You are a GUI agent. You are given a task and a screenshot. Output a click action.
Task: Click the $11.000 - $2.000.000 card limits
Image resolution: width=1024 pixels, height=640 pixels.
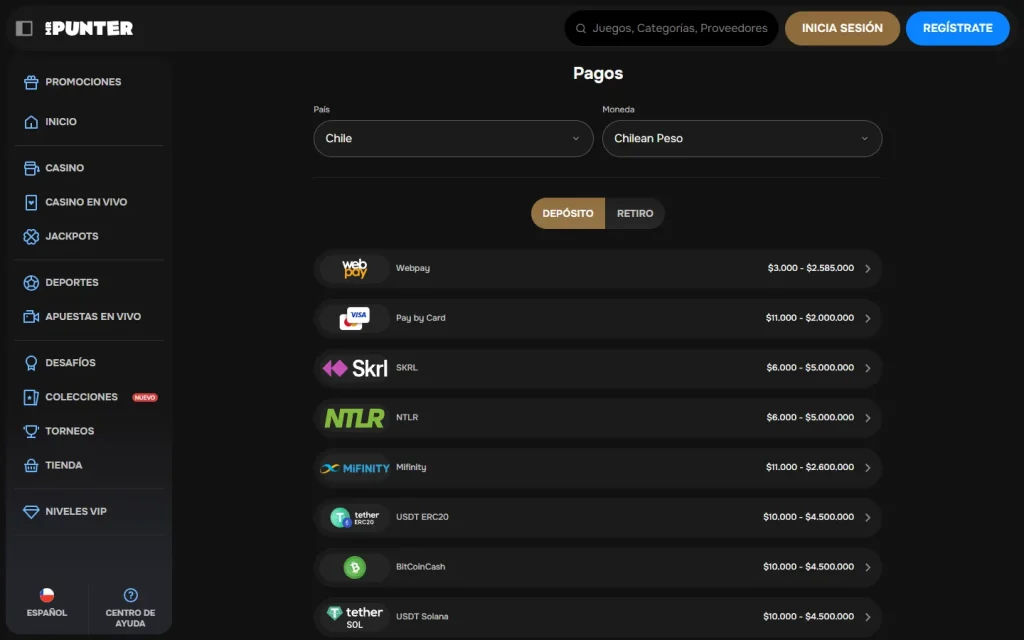pyautogui.click(x=810, y=318)
